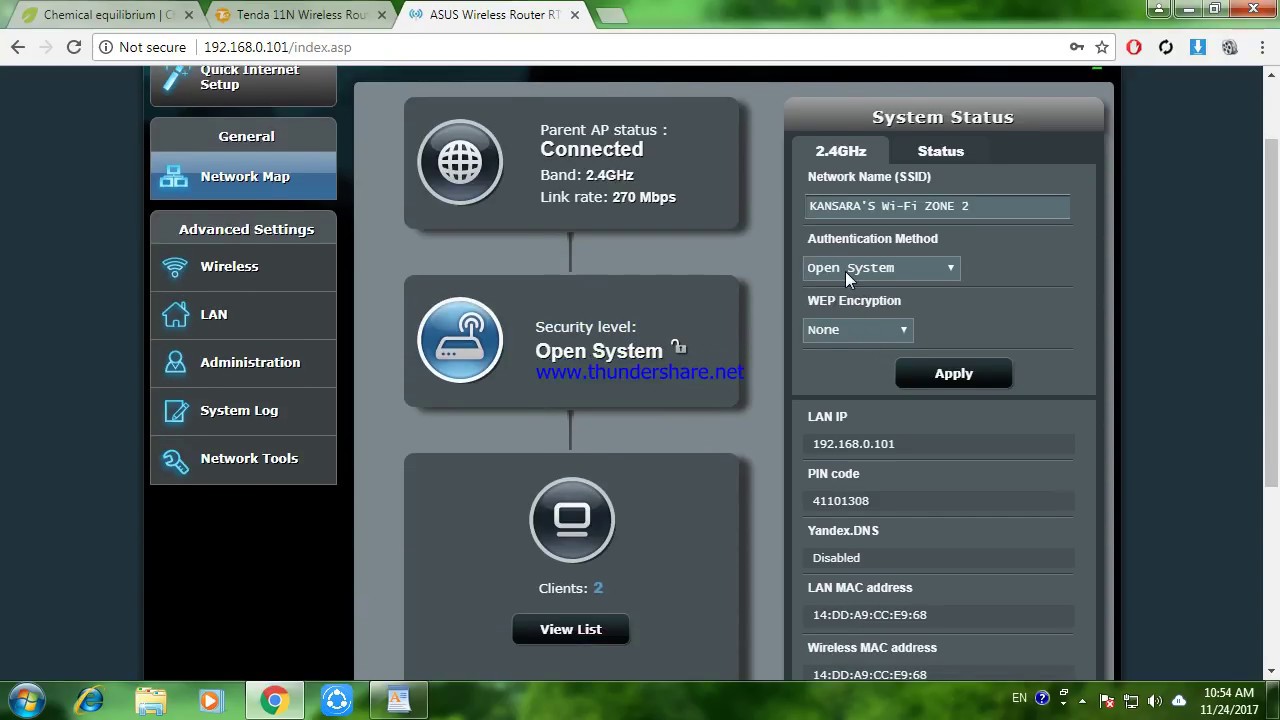The image size is (1280, 720).
Task: Click the EN language indicator
Action: point(1019,698)
